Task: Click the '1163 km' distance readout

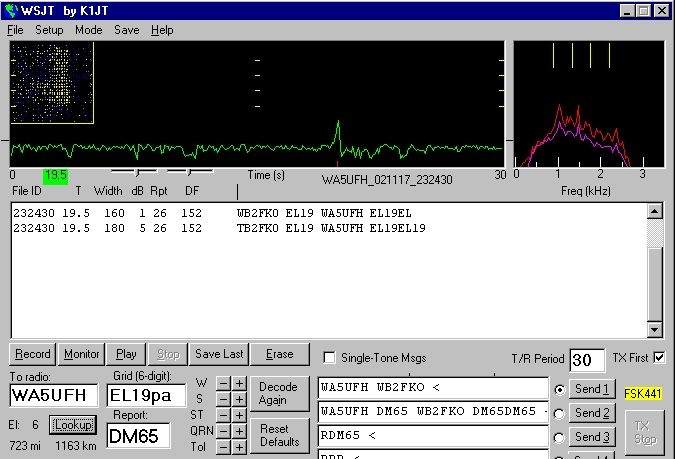Action: click(x=76, y=446)
